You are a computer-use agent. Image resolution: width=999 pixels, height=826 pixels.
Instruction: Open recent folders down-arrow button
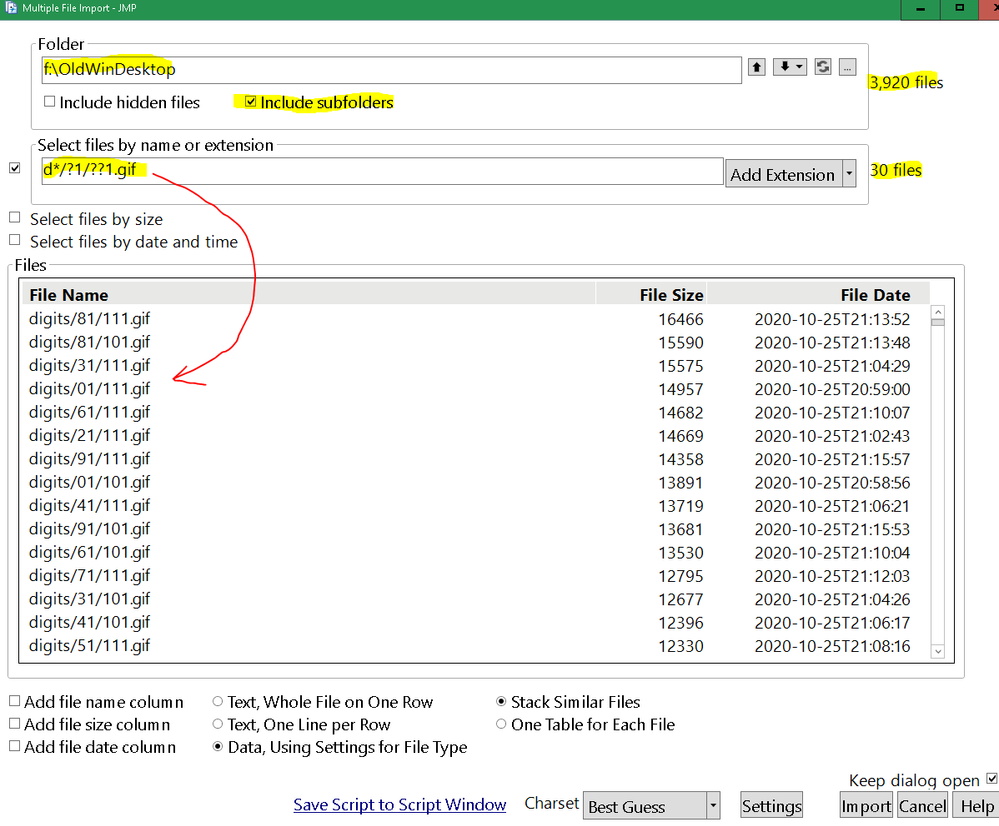pos(790,67)
